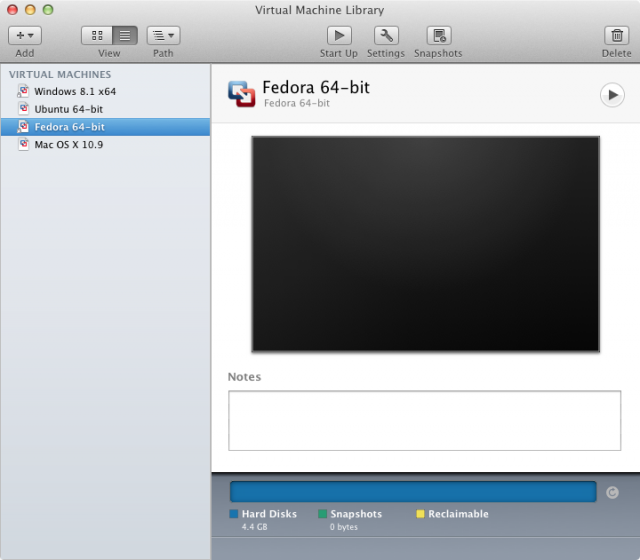640x560 pixels.
Task: Select Windows 8.1 x64 virtual machine
Action: click(105, 91)
